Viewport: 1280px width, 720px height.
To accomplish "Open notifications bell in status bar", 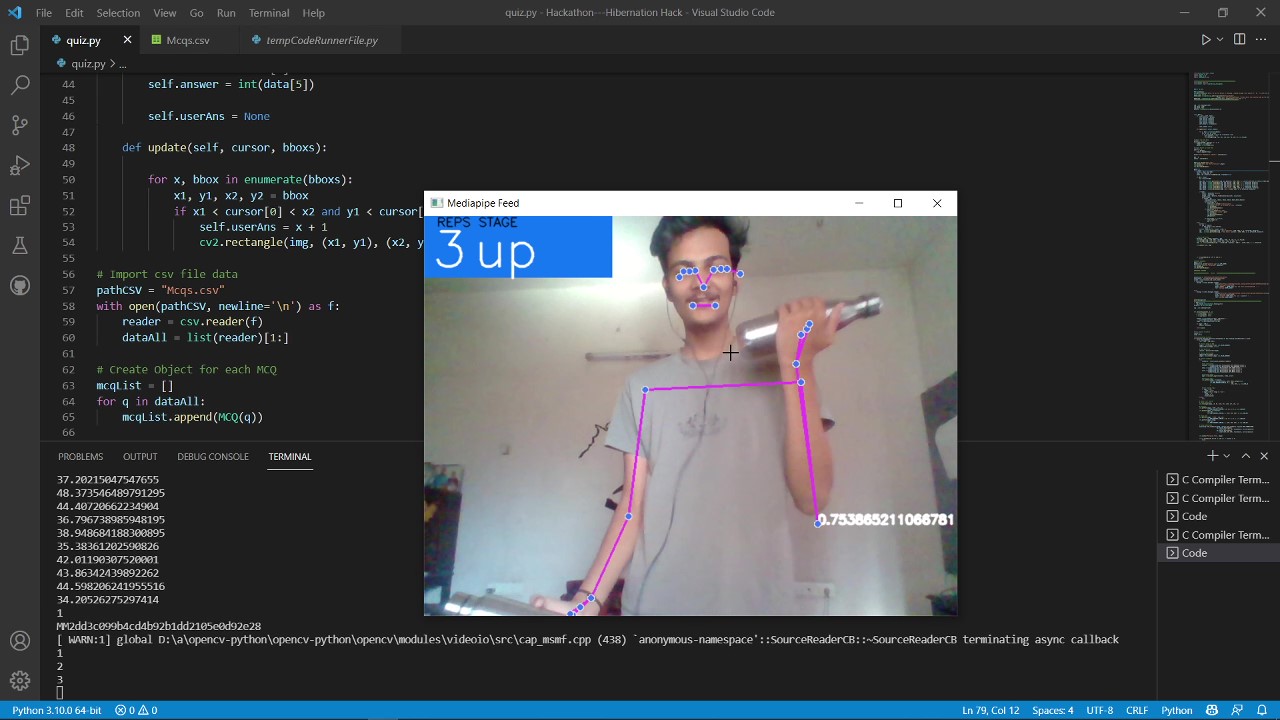I will (x=1261, y=710).
